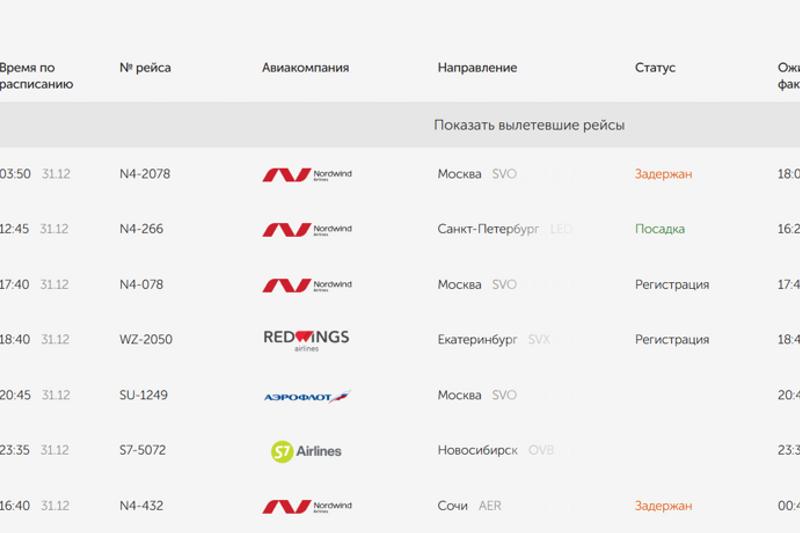Screen dimensions: 800x533
Task: Click the Направление column header
Action: 477,68
